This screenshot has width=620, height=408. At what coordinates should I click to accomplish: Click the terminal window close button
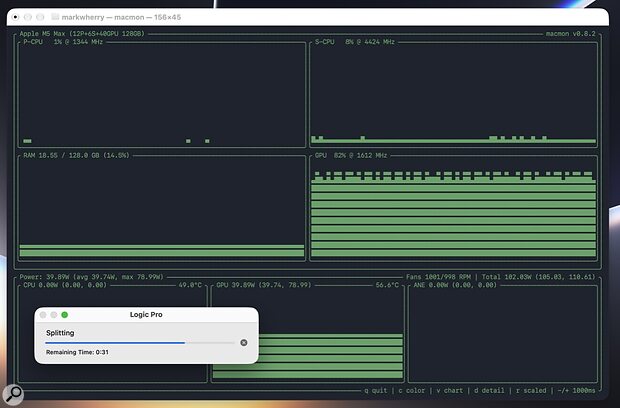(15, 17)
